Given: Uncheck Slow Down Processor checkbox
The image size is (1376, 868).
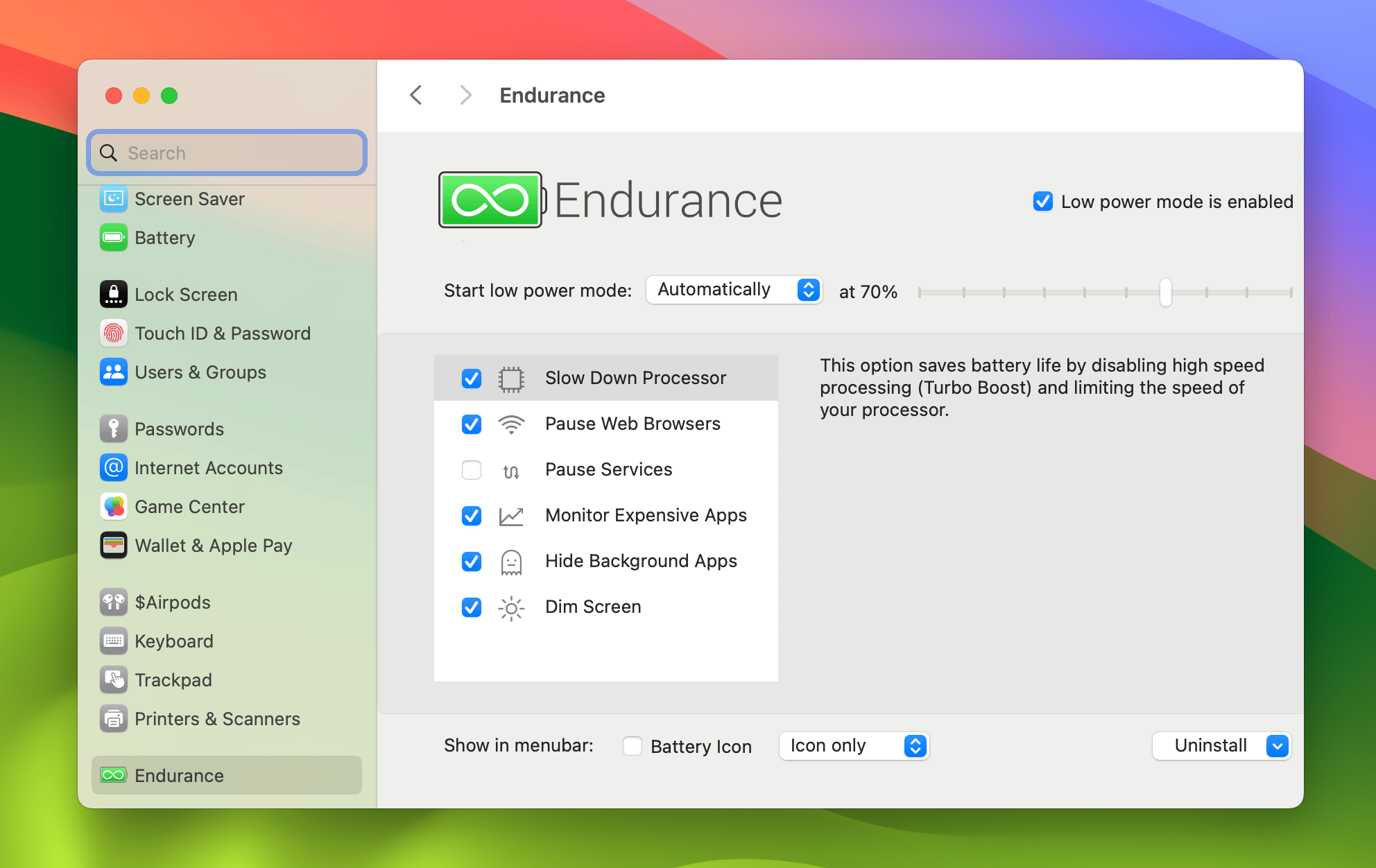Looking at the screenshot, I should tap(472, 379).
